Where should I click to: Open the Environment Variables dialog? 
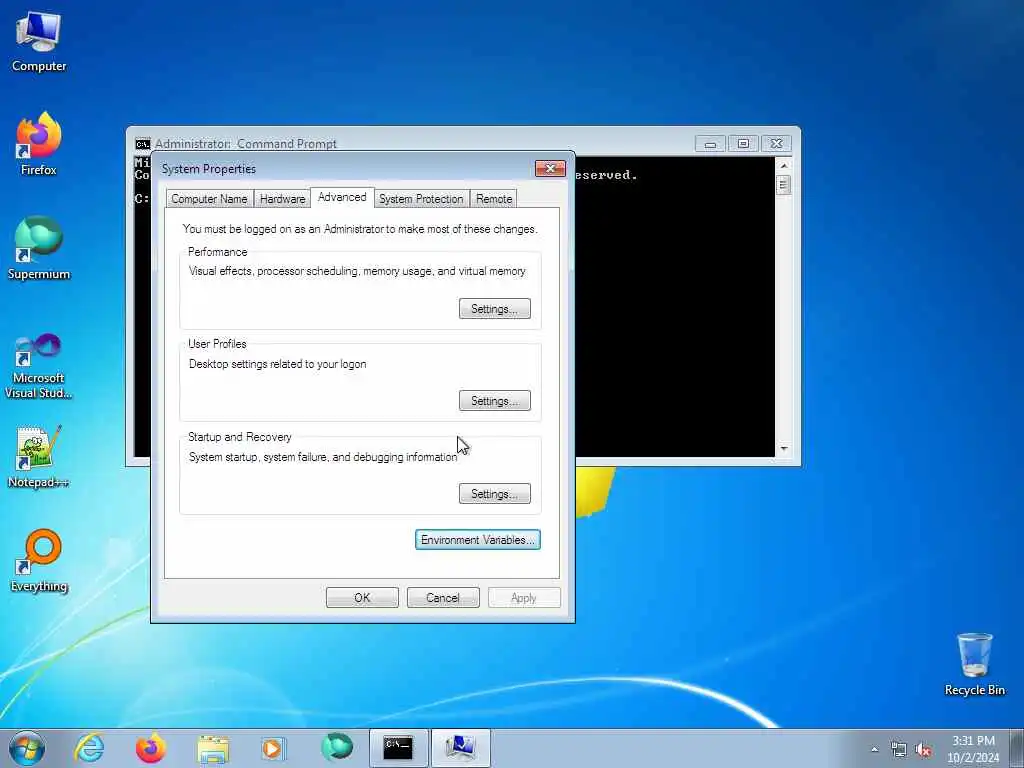[x=477, y=539]
